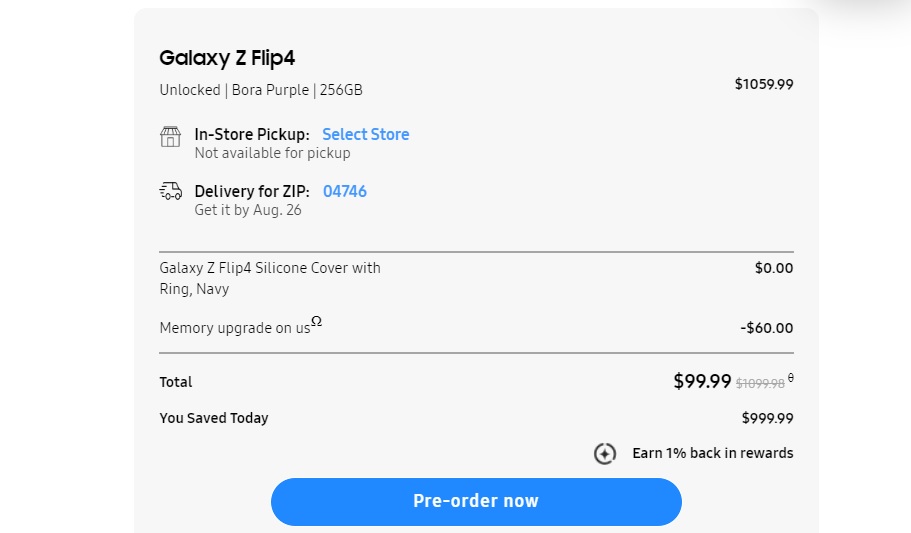This screenshot has width=911, height=533.
Task: Click the $1059.99 device price
Action: [764, 84]
